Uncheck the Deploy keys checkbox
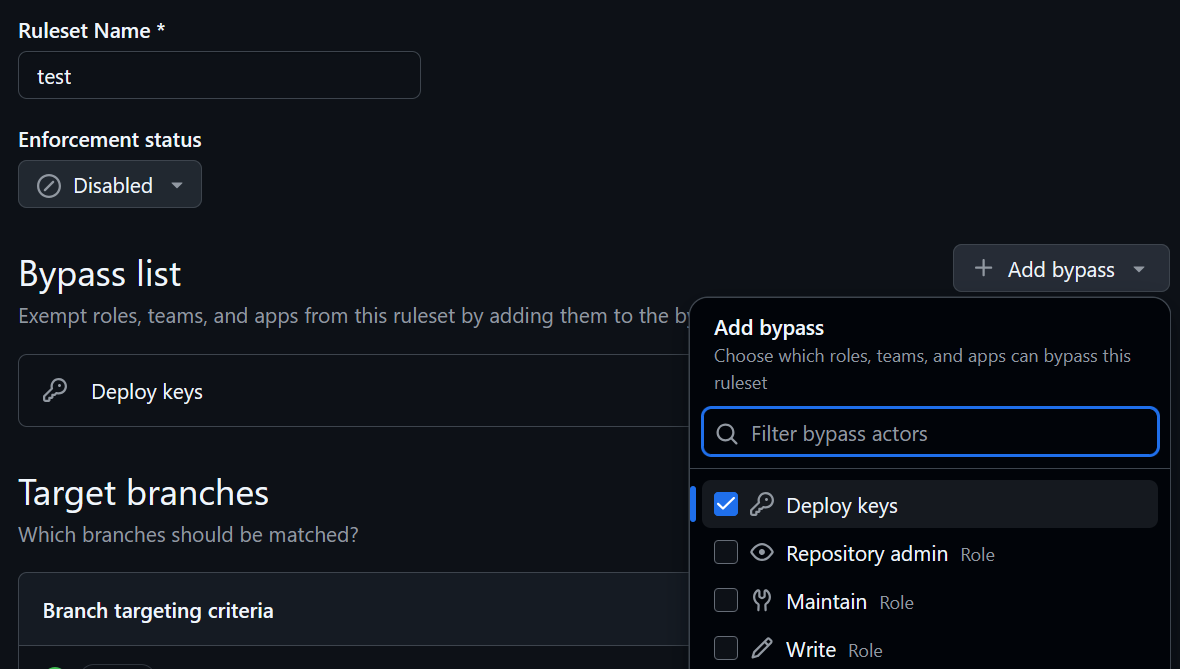This screenshot has width=1180, height=669. pos(726,505)
